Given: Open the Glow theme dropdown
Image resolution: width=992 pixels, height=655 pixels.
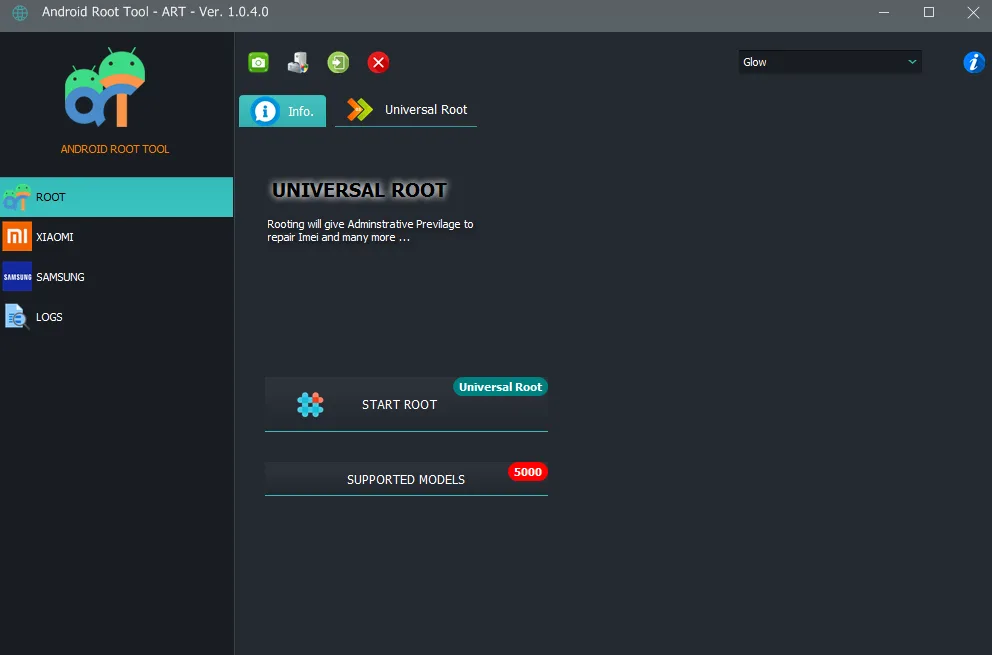Looking at the screenshot, I should click(x=829, y=62).
